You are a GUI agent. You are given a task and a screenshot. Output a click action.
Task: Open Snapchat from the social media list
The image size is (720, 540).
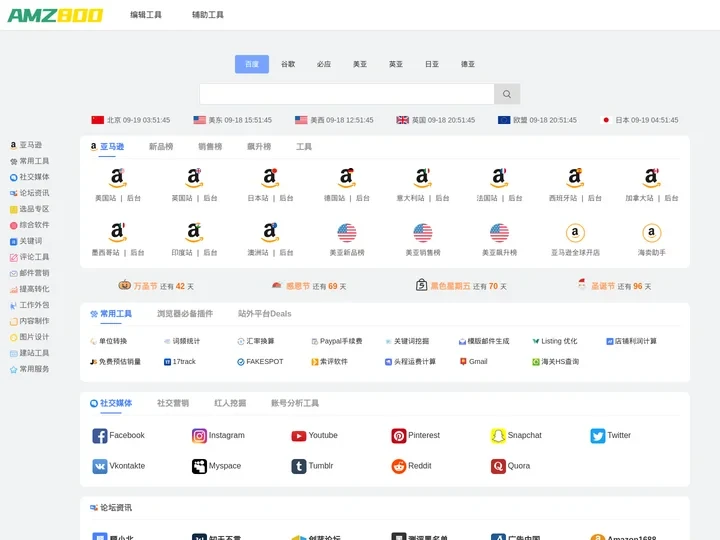(516, 435)
